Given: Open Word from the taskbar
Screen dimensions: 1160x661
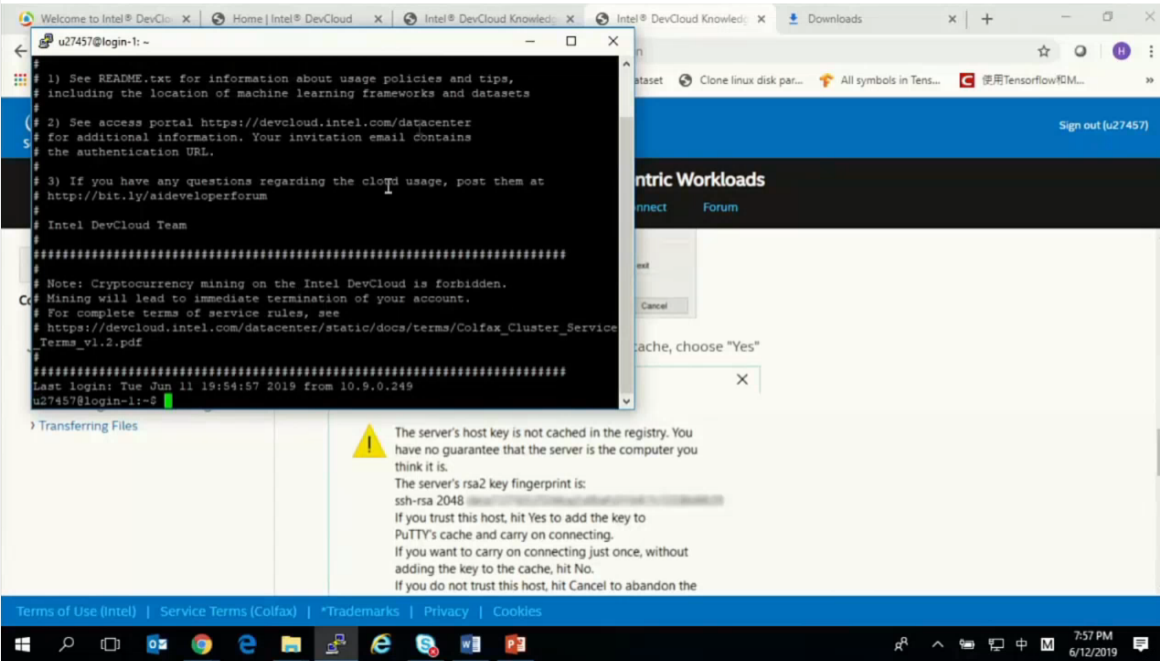Looking at the screenshot, I should point(471,645).
